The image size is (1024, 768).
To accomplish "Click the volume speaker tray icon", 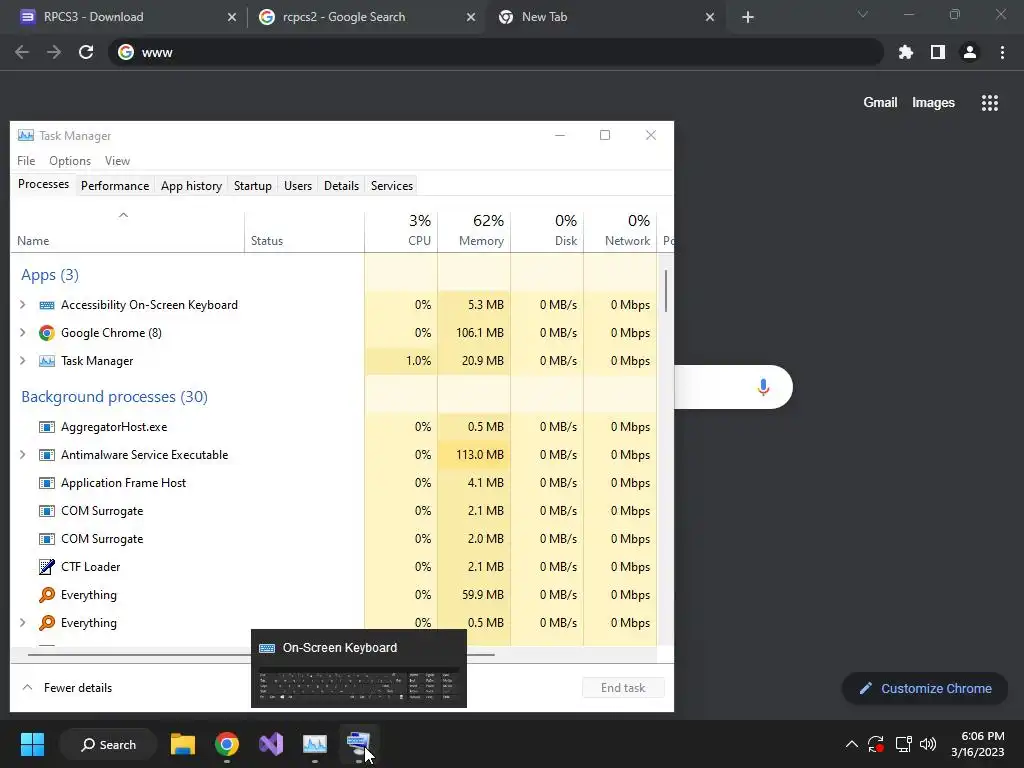I will click(928, 744).
